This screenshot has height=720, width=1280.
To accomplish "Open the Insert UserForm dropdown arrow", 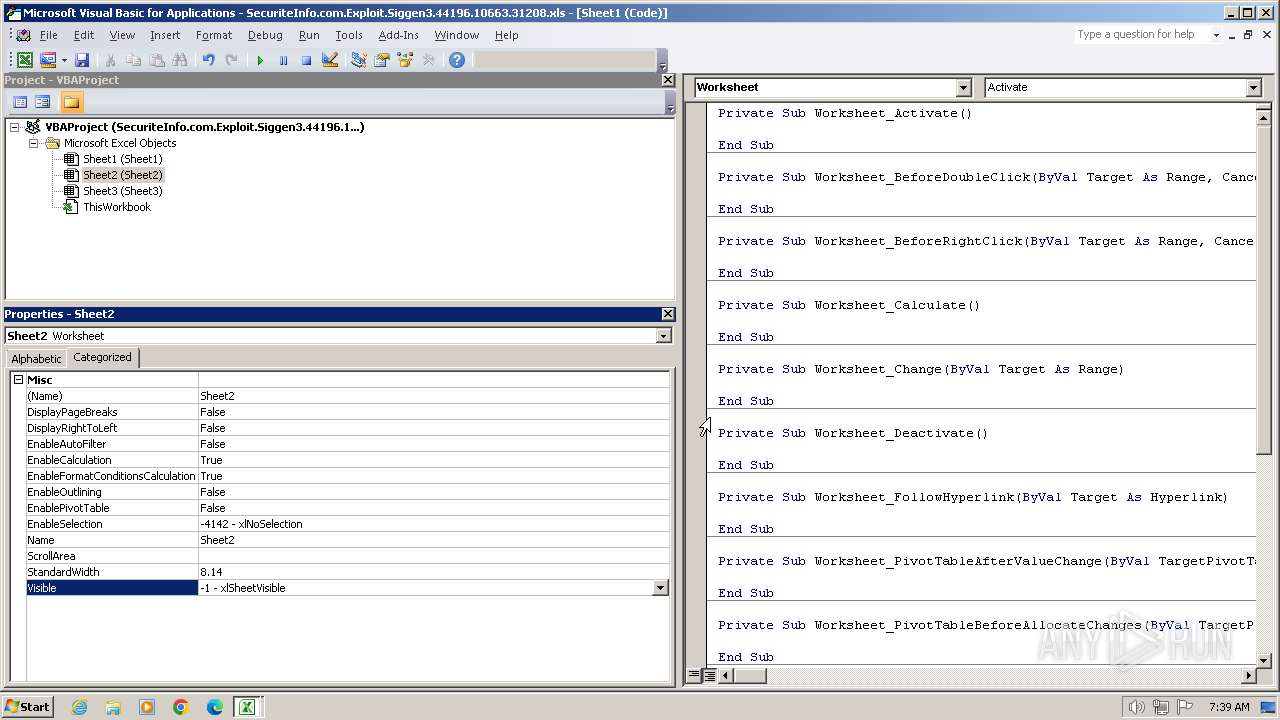I will [x=64, y=61].
